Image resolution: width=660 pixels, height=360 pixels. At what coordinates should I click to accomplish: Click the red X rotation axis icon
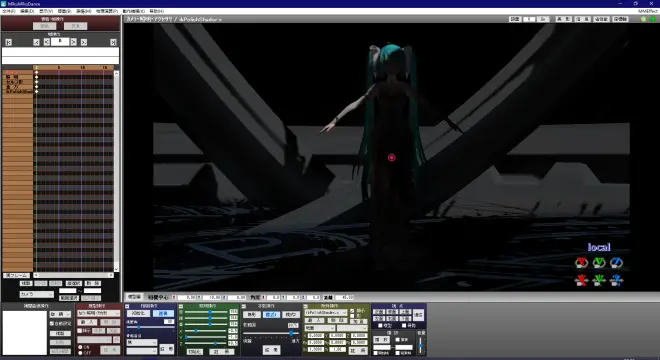point(581,263)
